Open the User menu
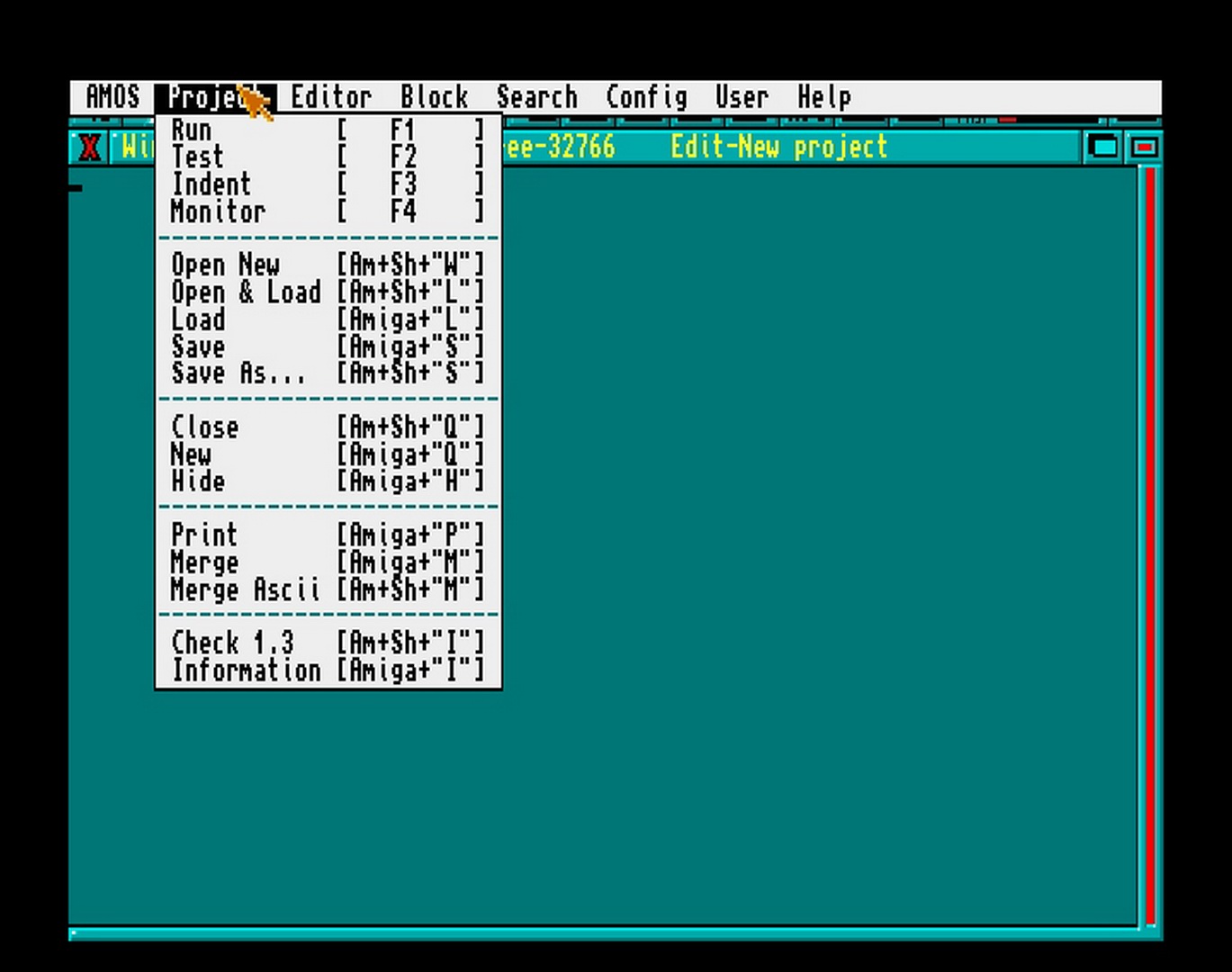The width and height of the screenshot is (1232, 972). click(742, 97)
